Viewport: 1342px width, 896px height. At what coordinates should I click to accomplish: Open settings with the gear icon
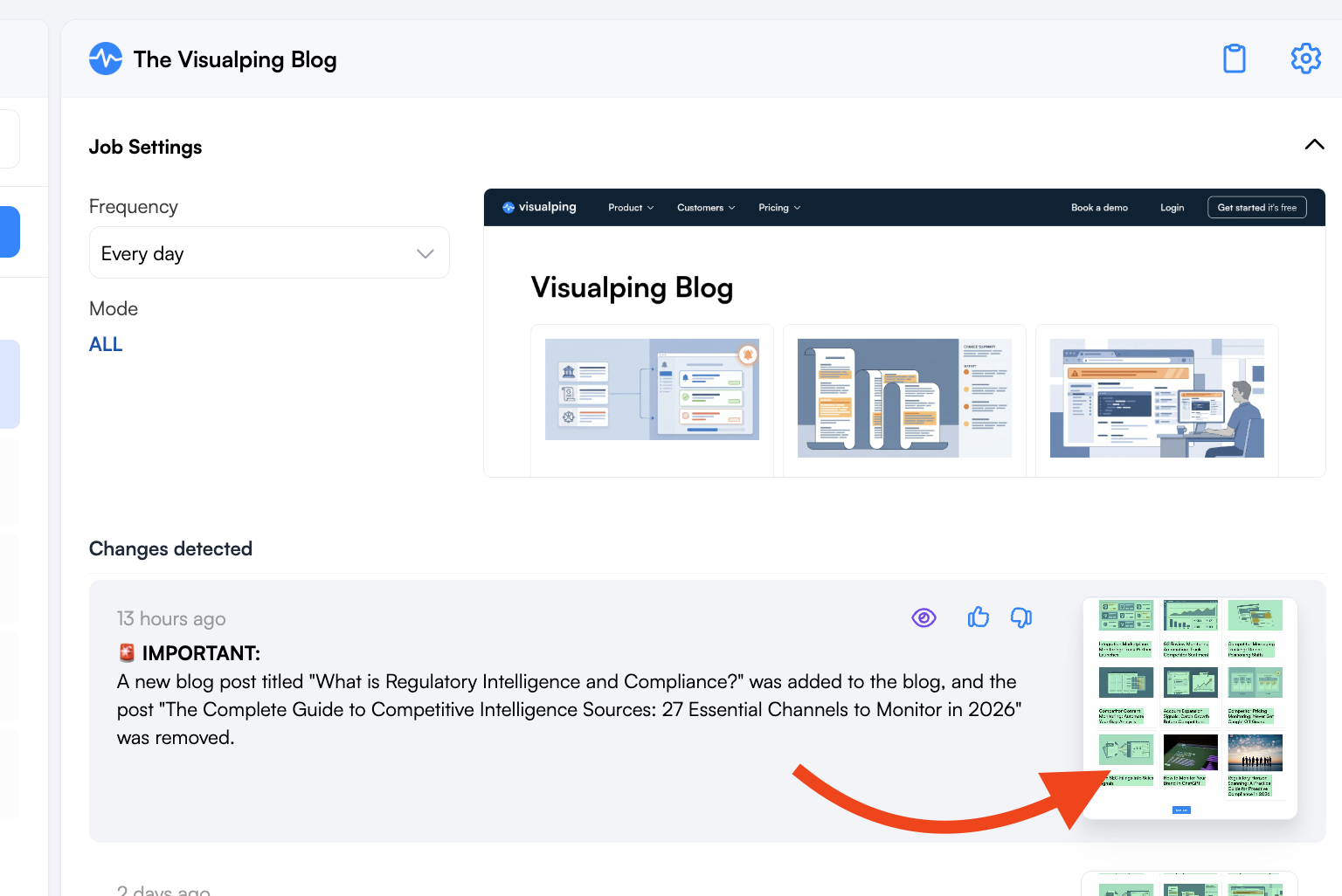(x=1306, y=59)
